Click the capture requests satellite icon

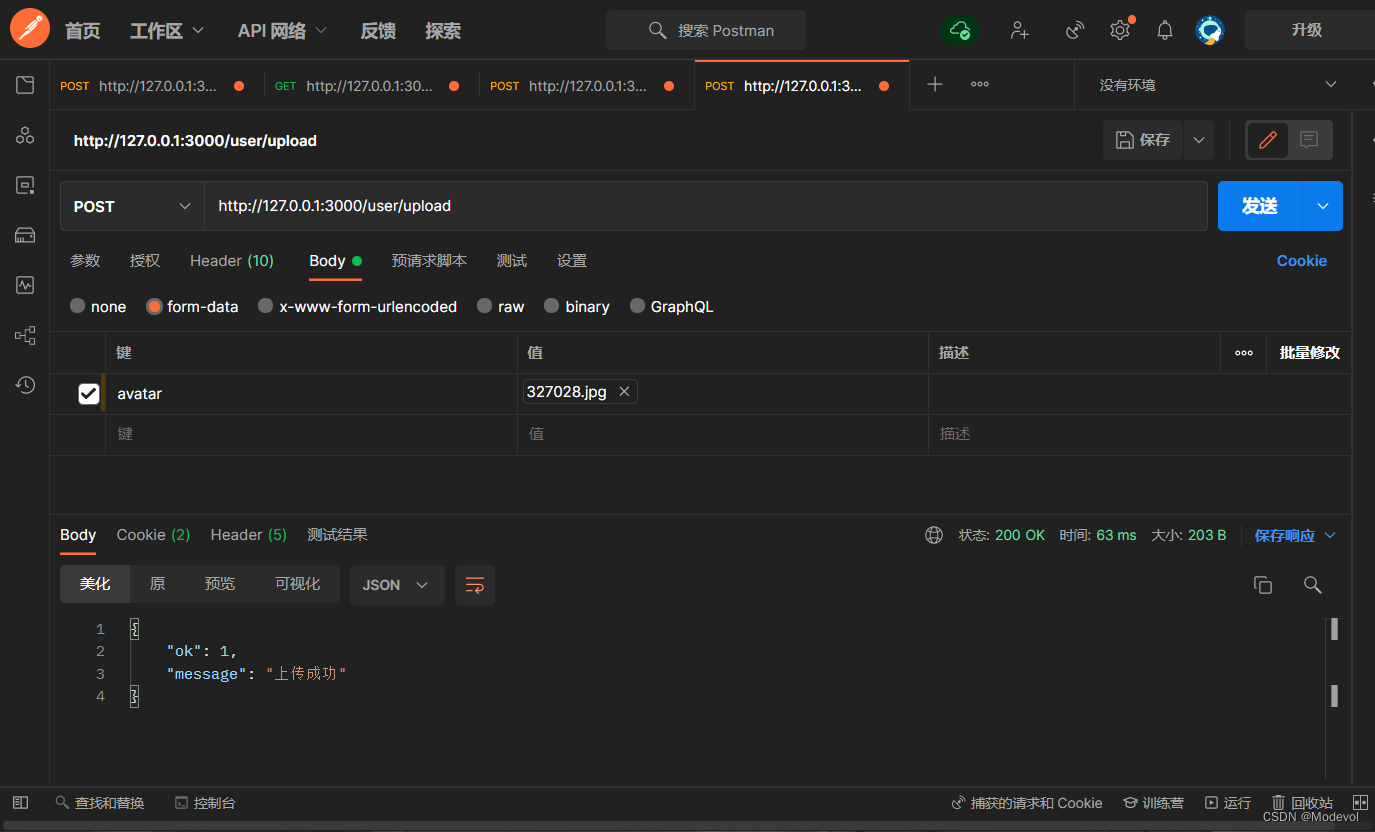point(1075,30)
